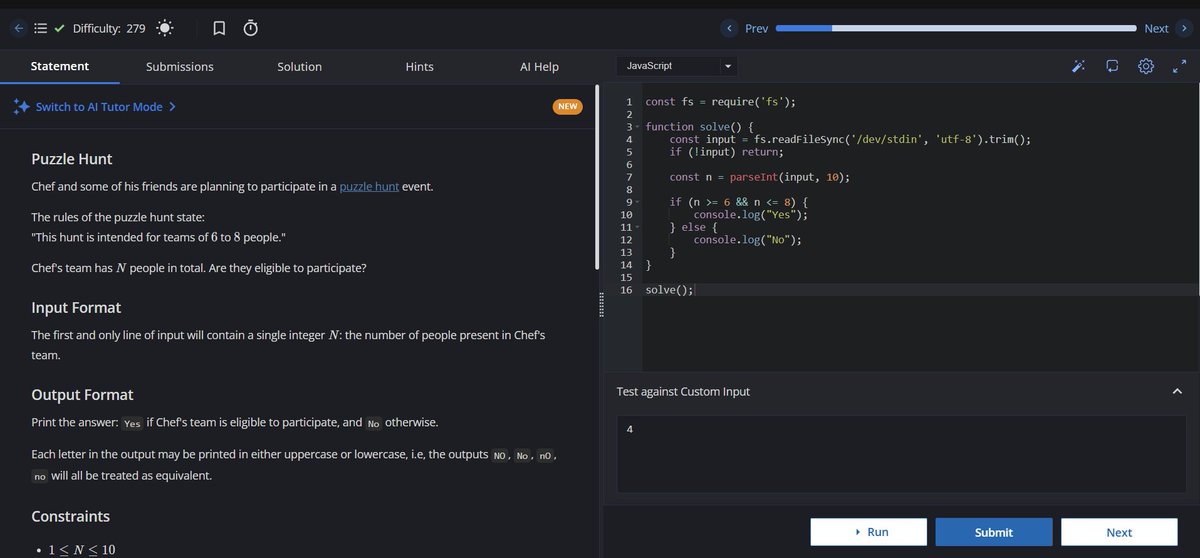The width and height of the screenshot is (1200, 558).
Task: Click the readFileSync code line
Action: pyautogui.click(x=850, y=140)
